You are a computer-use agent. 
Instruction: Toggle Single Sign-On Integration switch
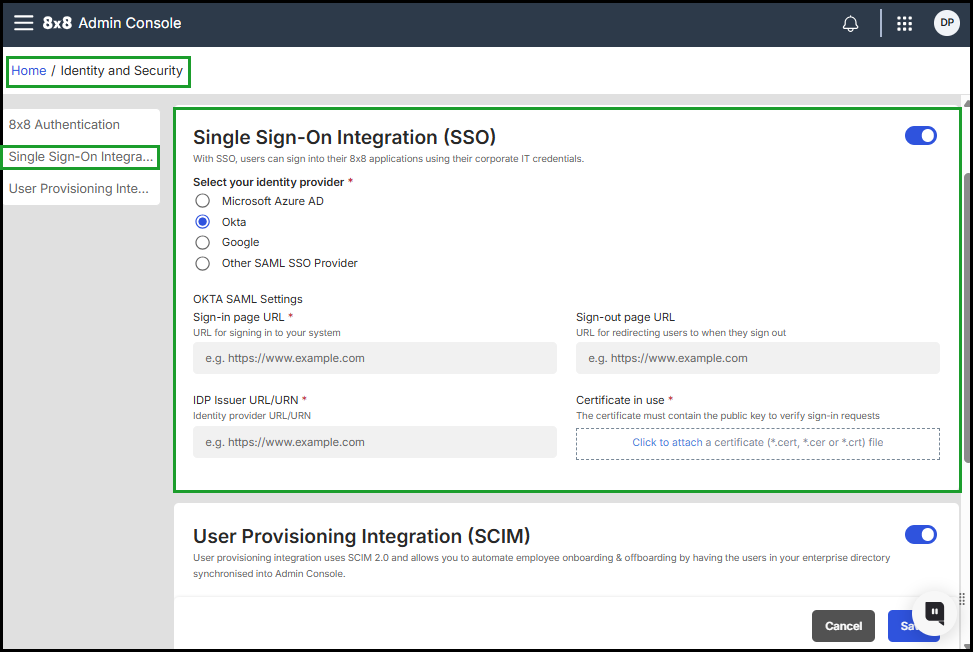[x=920, y=136]
